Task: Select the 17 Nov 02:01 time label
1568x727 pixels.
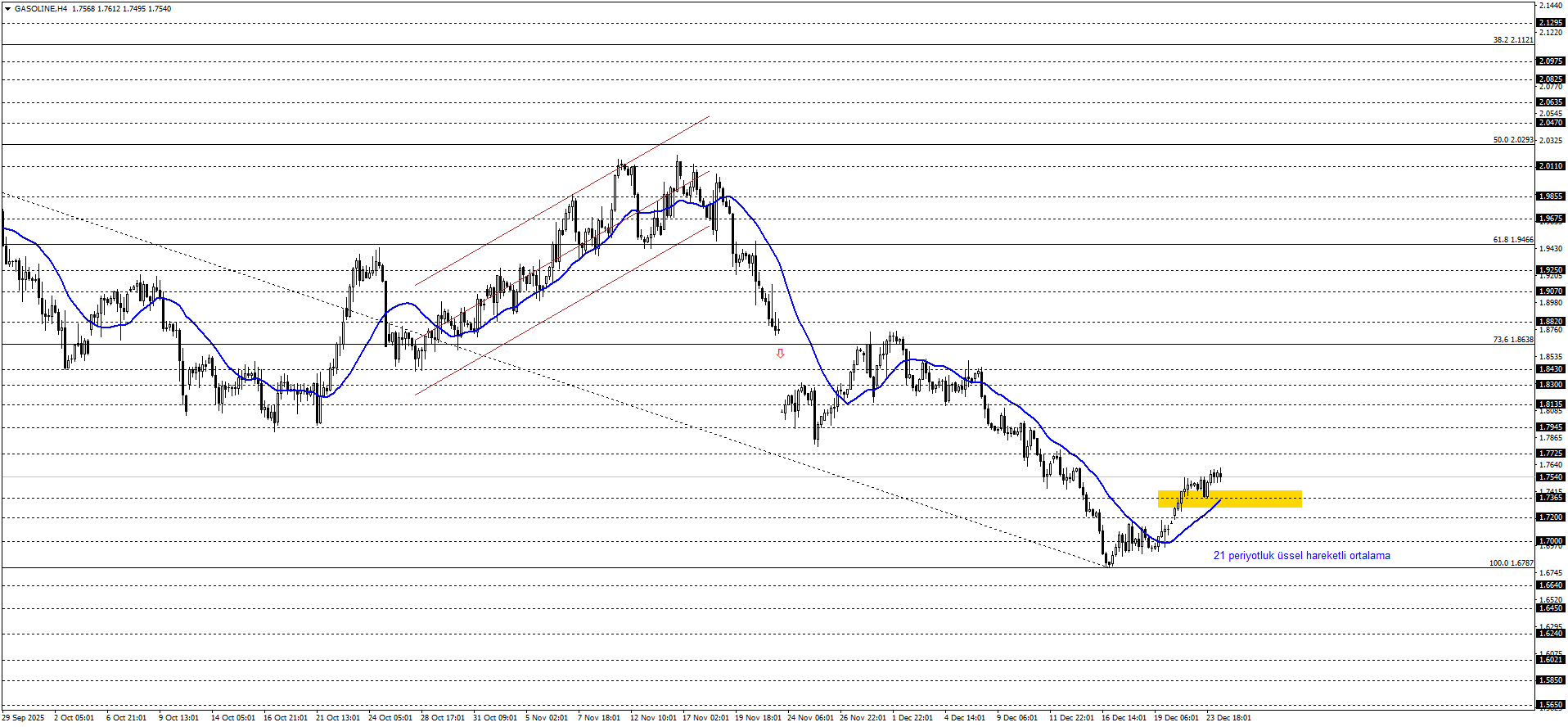Action: click(x=705, y=718)
